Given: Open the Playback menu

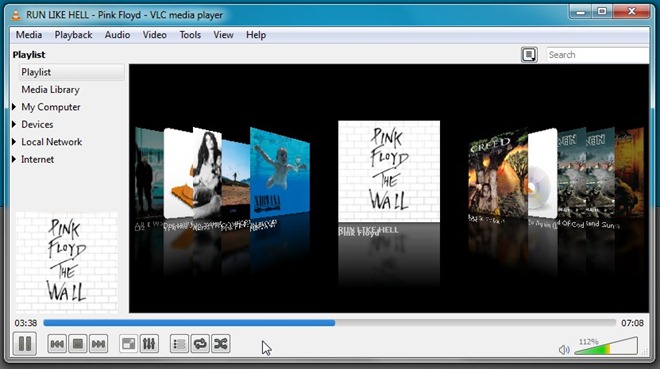Looking at the screenshot, I should (73, 35).
